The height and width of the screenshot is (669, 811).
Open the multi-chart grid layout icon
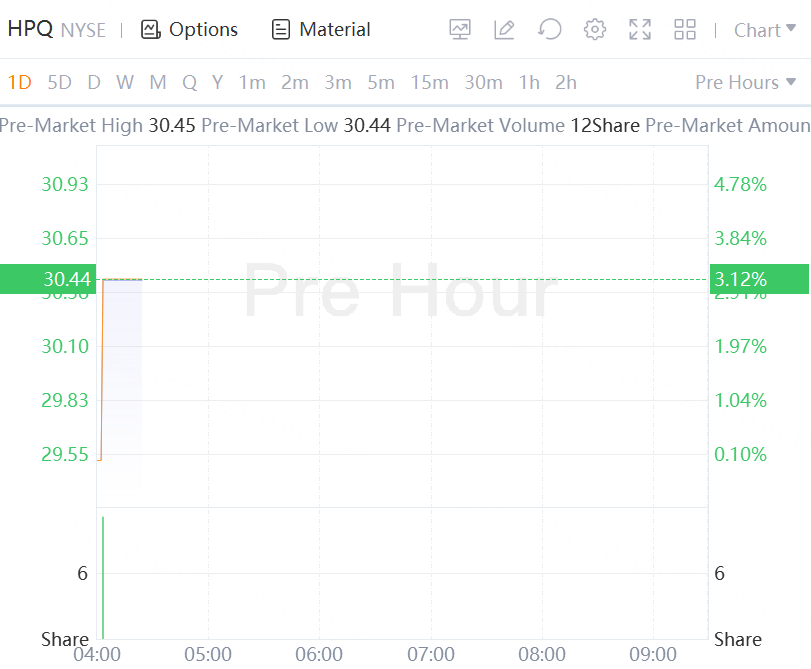click(685, 30)
